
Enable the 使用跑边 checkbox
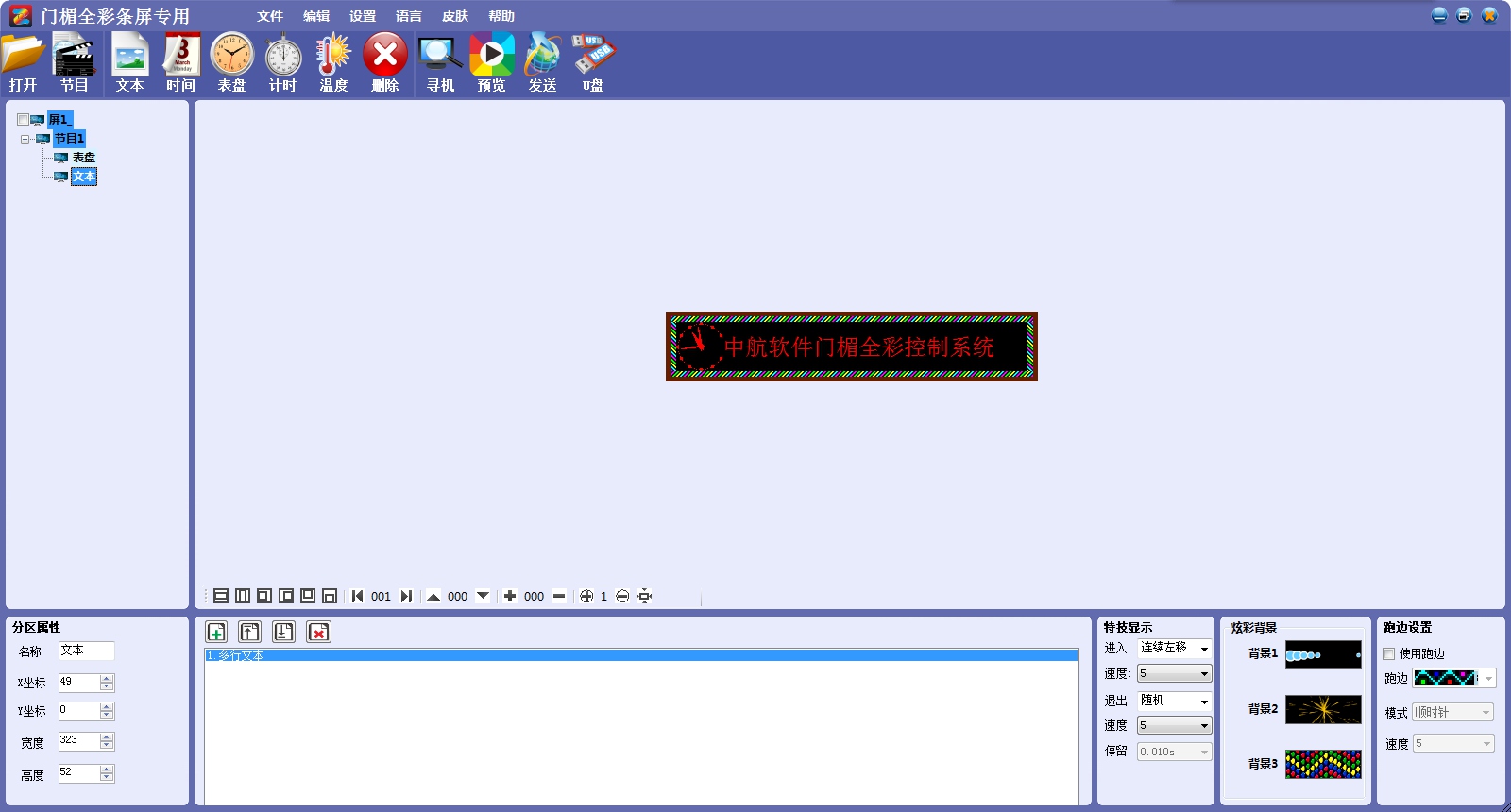1389,653
